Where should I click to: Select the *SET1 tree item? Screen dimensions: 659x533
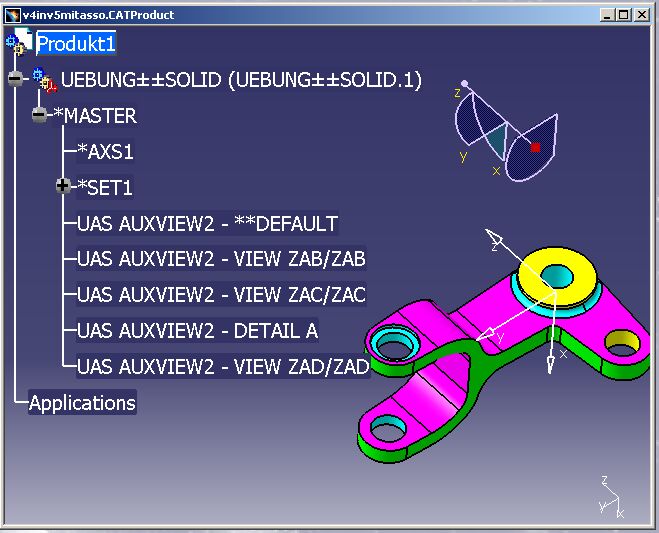pyautogui.click(x=105, y=187)
